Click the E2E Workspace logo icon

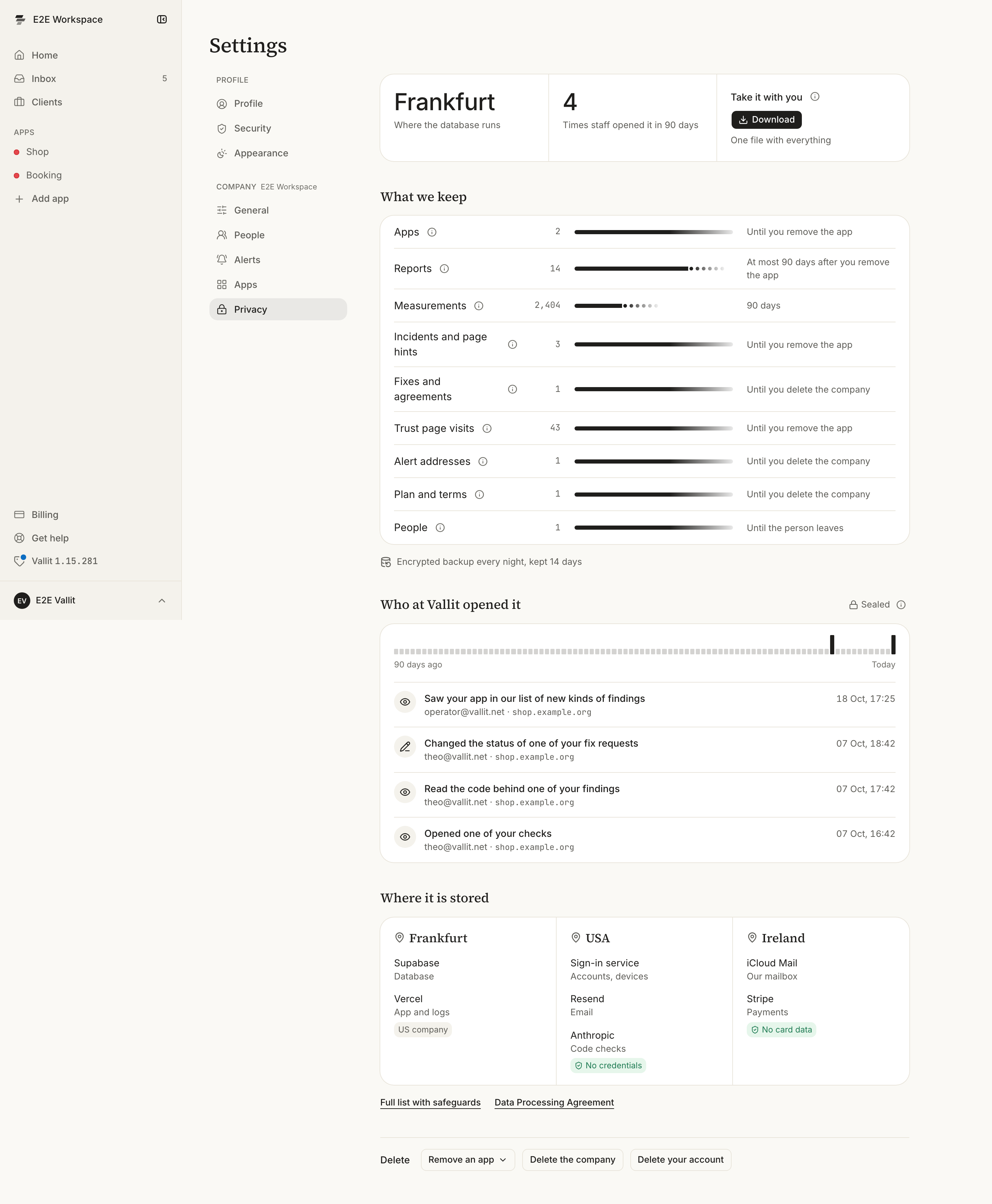pos(20,19)
